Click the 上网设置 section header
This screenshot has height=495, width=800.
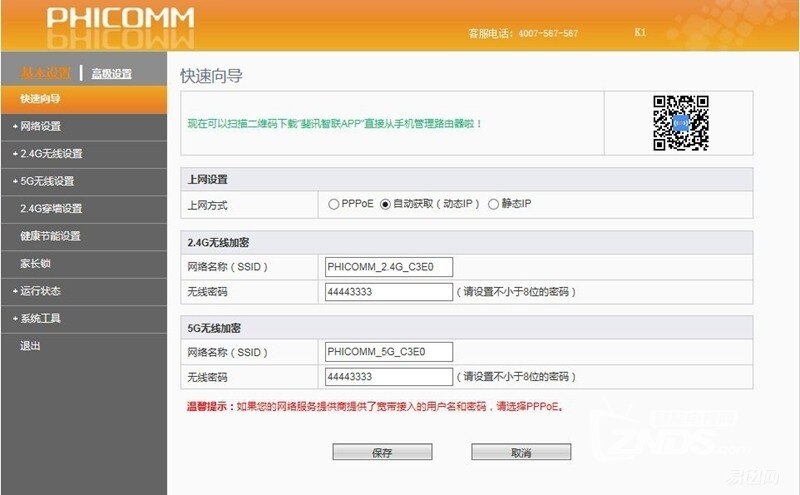(x=466, y=180)
